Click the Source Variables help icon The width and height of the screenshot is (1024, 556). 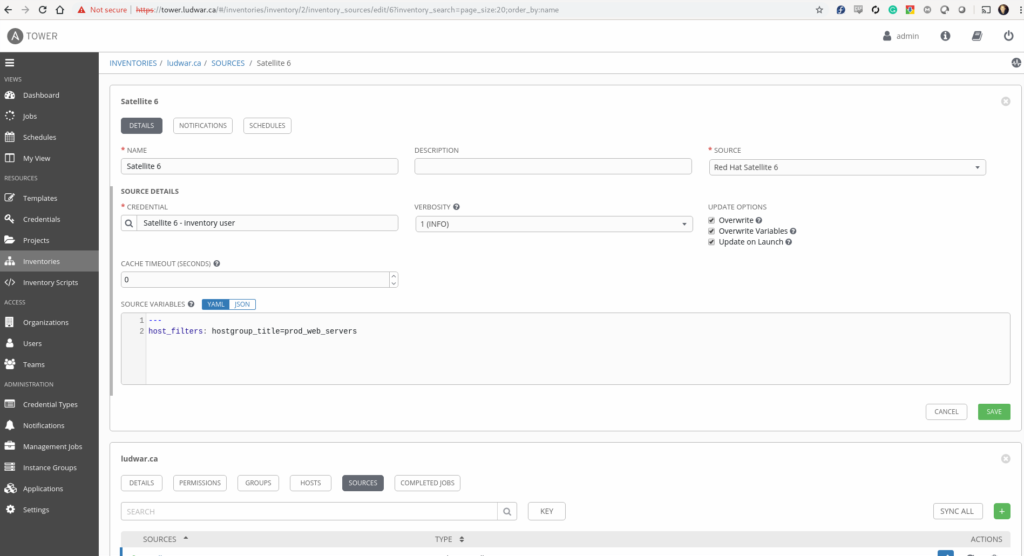coord(191,304)
